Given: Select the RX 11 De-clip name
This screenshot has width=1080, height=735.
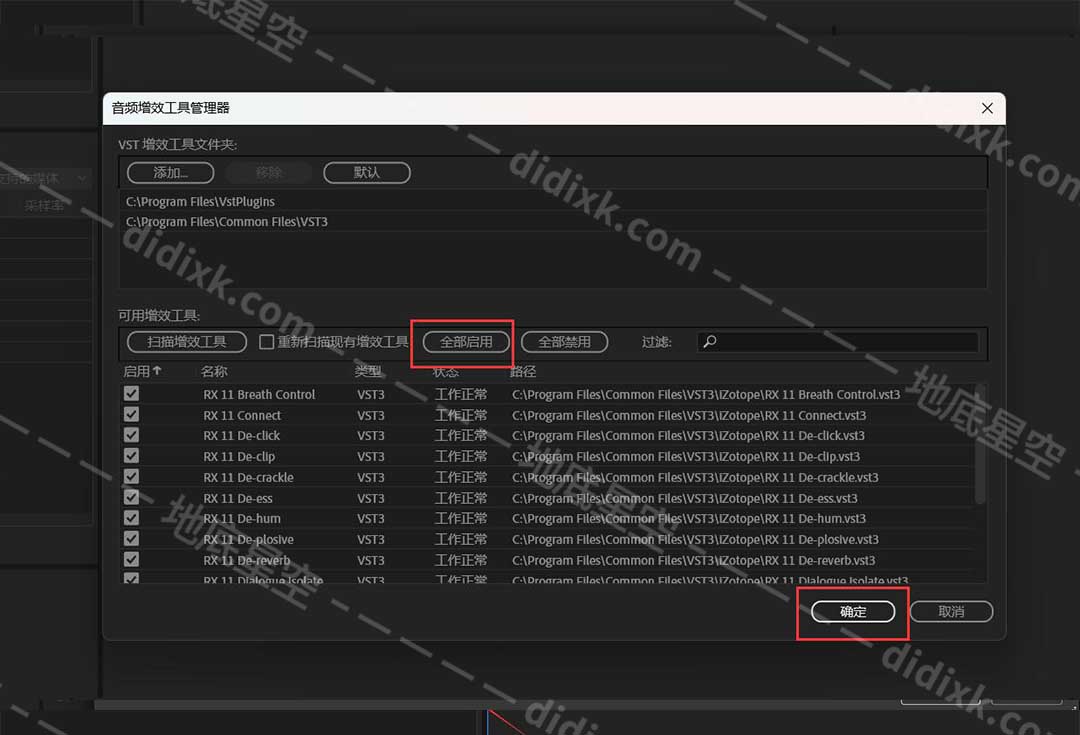Looking at the screenshot, I should (x=239, y=456).
